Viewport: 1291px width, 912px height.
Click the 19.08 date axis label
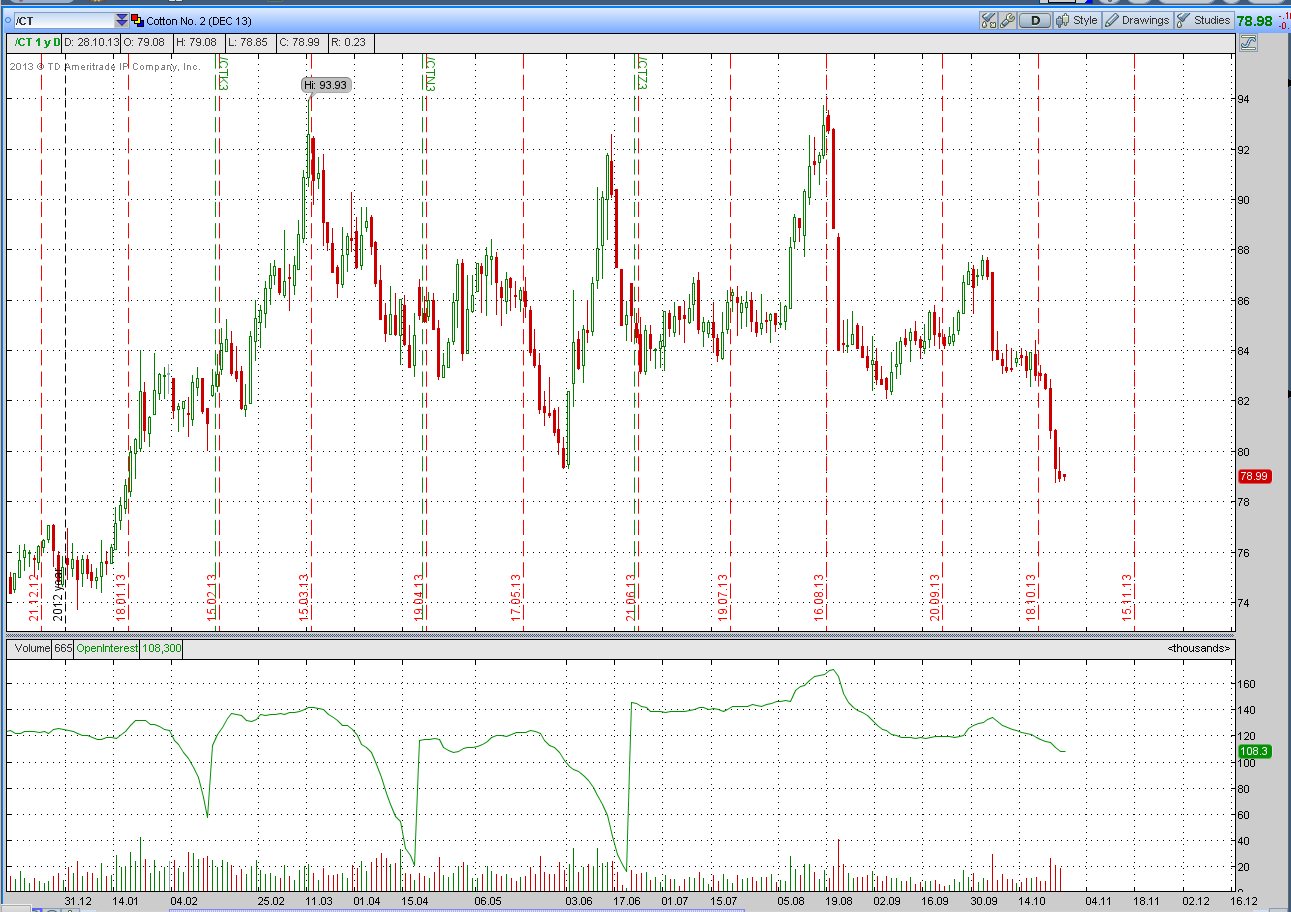coord(838,901)
